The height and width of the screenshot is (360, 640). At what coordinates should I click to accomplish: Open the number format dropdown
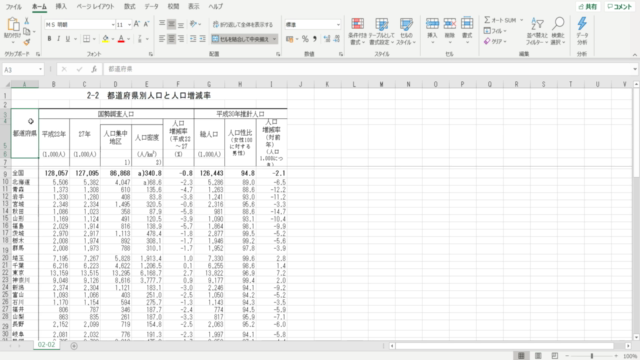click(338, 25)
